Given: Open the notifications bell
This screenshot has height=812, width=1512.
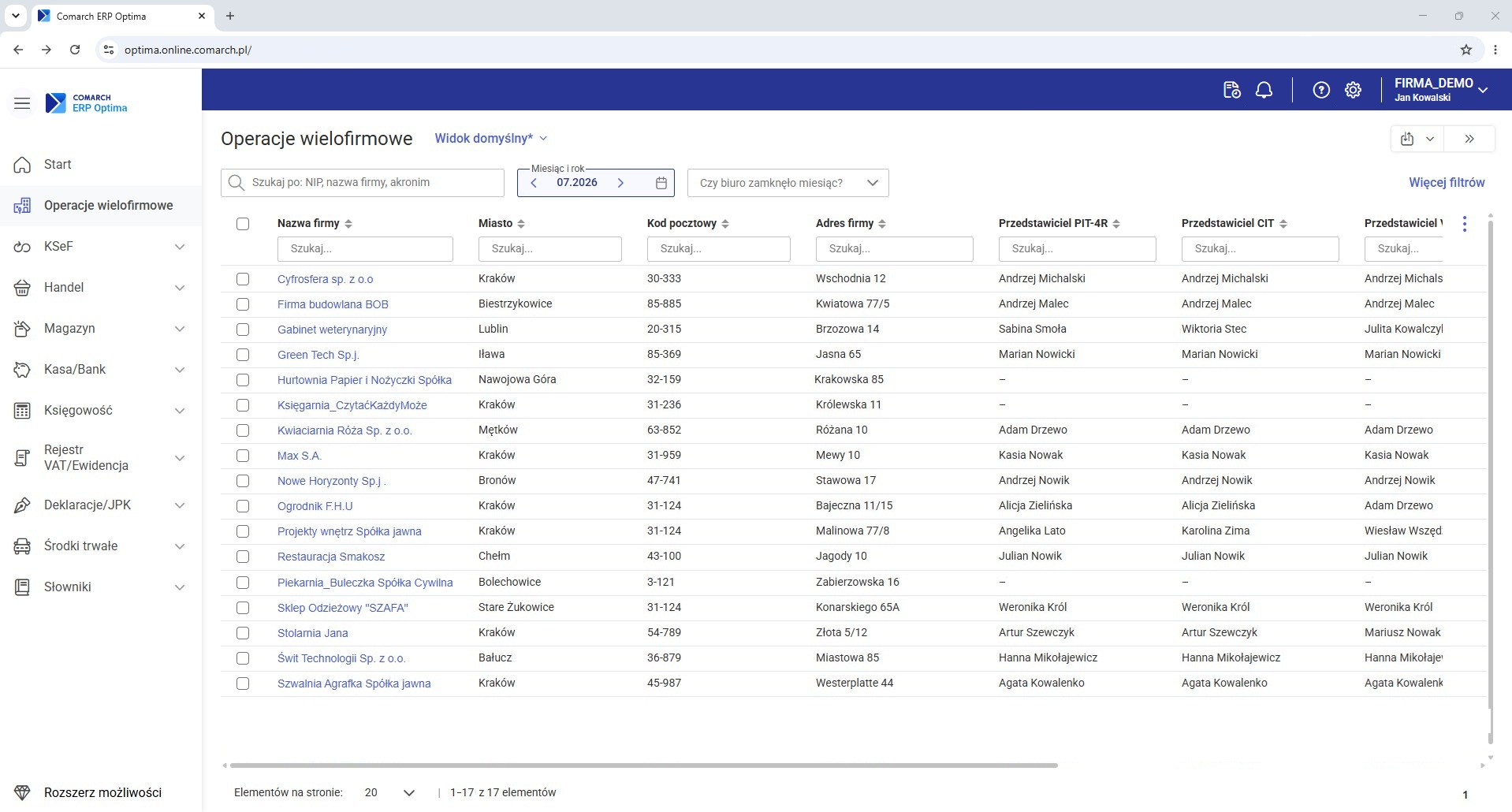Looking at the screenshot, I should (x=1264, y=90).
